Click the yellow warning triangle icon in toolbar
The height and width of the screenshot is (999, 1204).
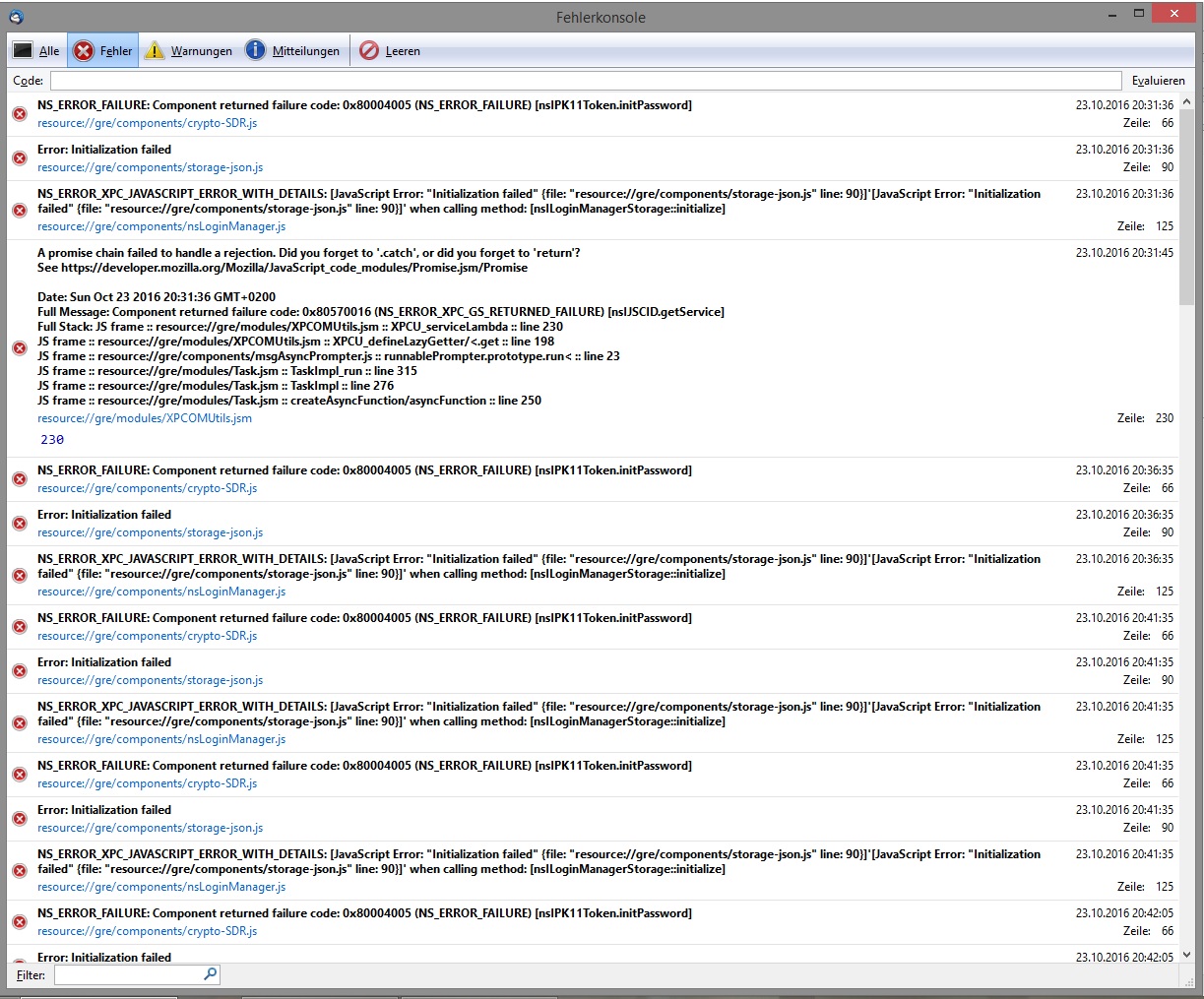pyautogui.click(x=155, y=51)
